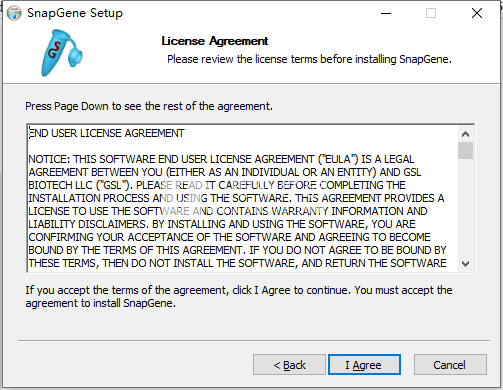Accept the terms with I Agree
503x390 pixels.
pyautogui.click(x=364, y=365)
